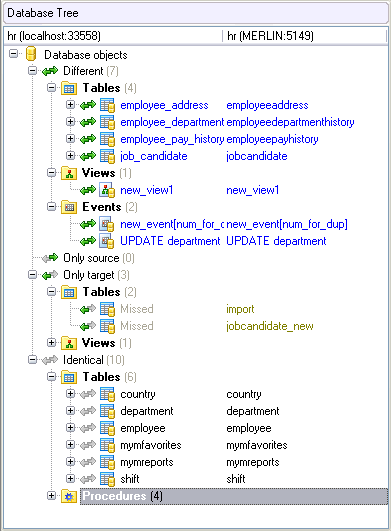
Task: Collapse the Database objects root node
Action: click(14, 54)
